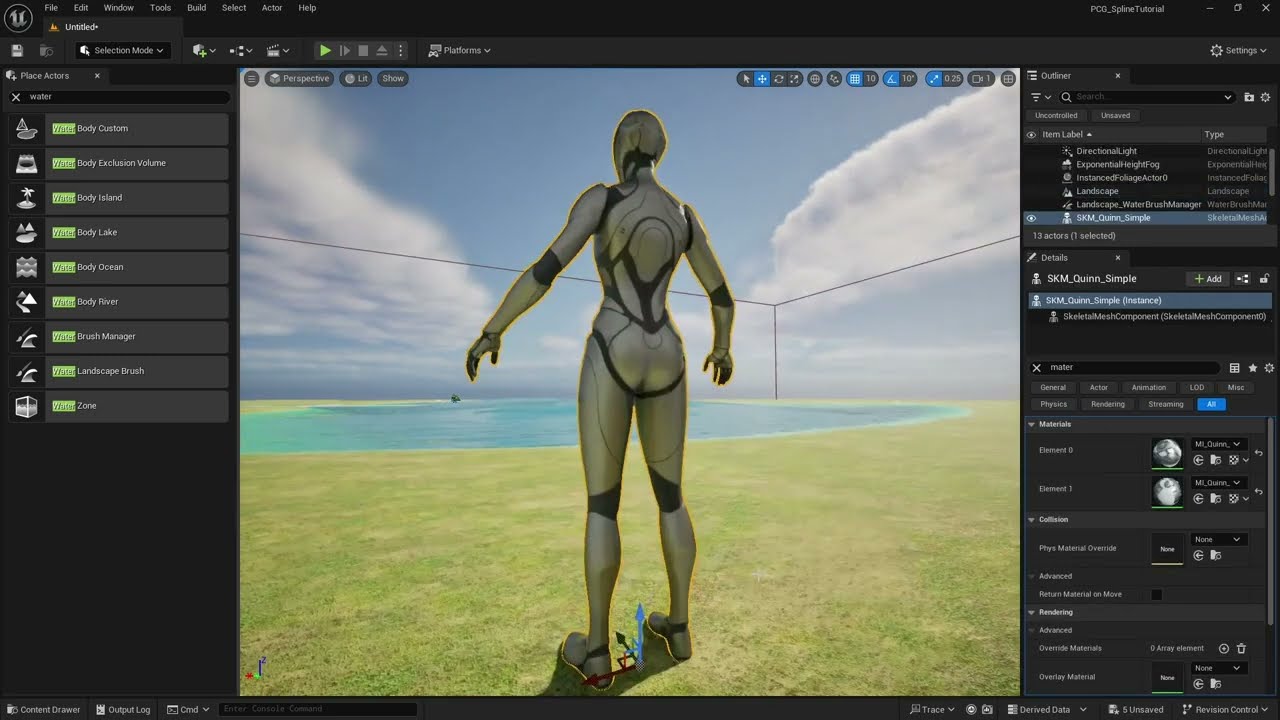Clear the Place Actors search for water

pos(16,97)
